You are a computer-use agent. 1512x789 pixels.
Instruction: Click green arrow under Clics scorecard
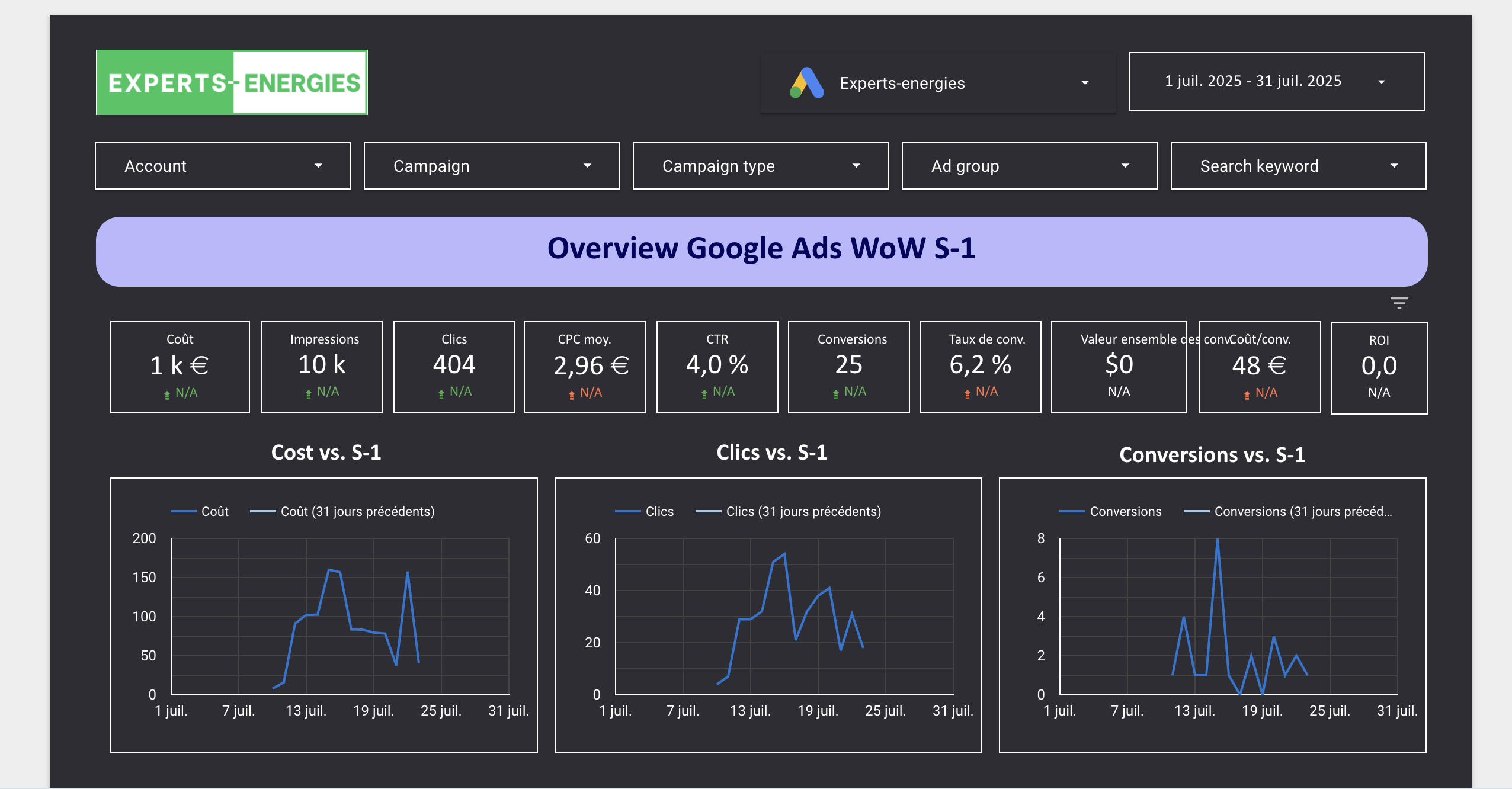pyautogui.click(x=441, y=393)
